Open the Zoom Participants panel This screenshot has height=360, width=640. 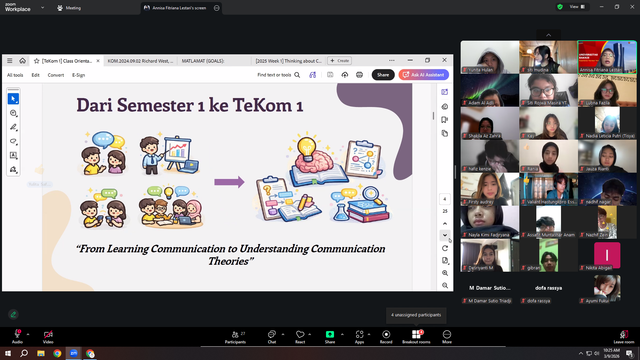[x=236, y=337]
